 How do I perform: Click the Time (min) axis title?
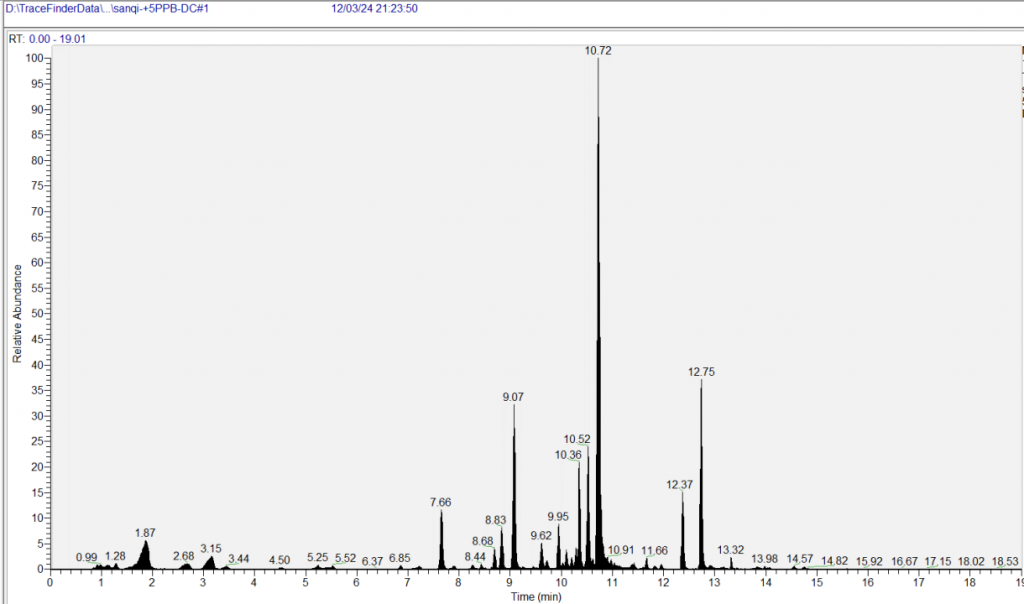pos(535,596)
